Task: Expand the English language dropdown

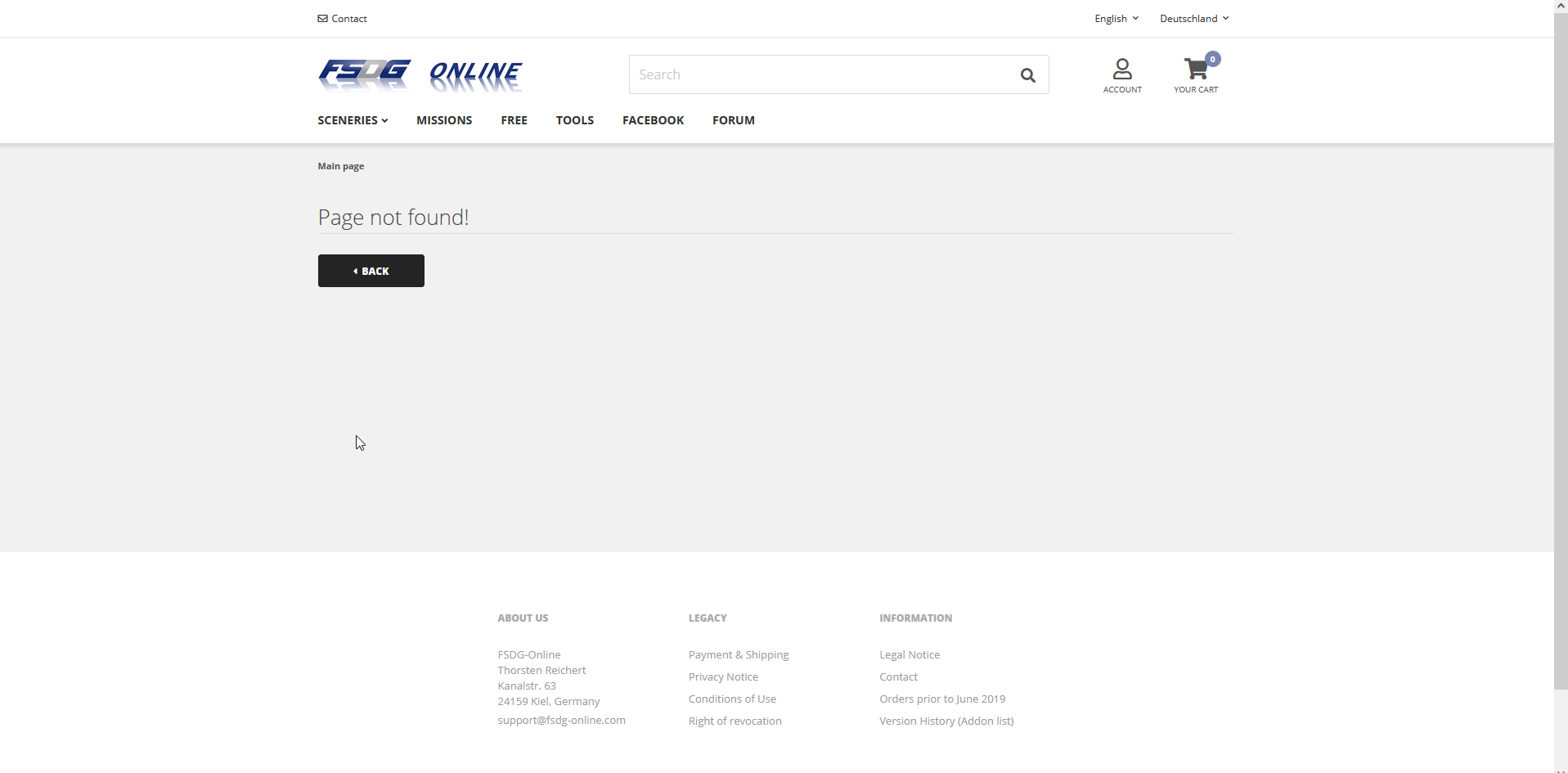Action: click(1116, 19)
